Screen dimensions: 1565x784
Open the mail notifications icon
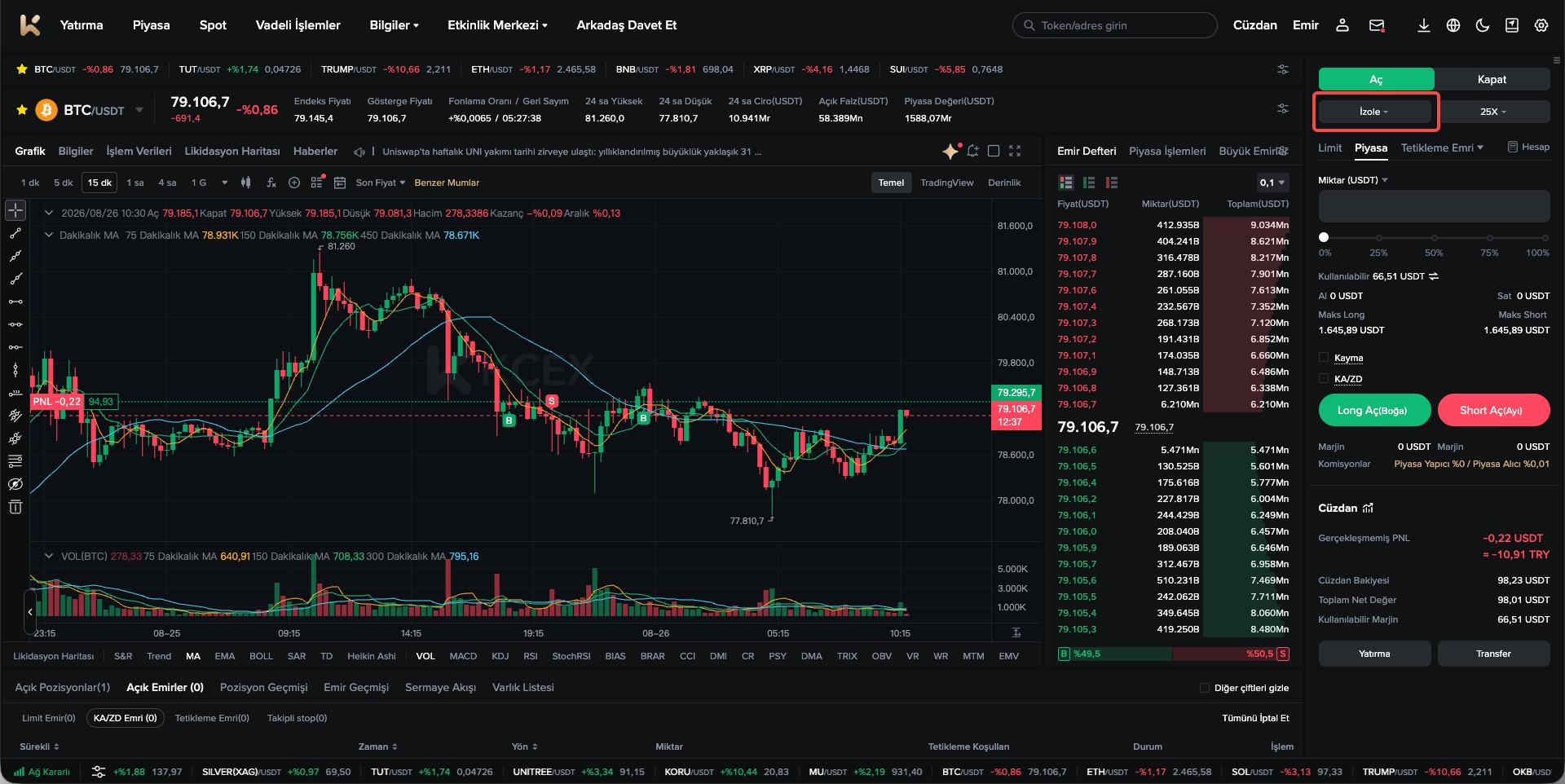tap(1377, 25)
